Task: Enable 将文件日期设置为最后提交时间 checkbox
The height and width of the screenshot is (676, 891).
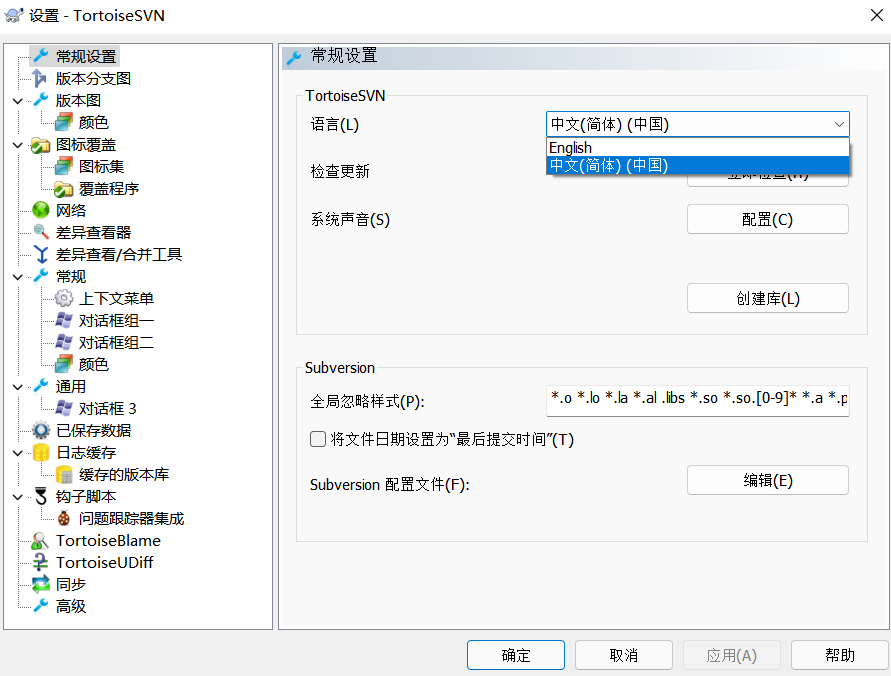Action: coord(318,439)
